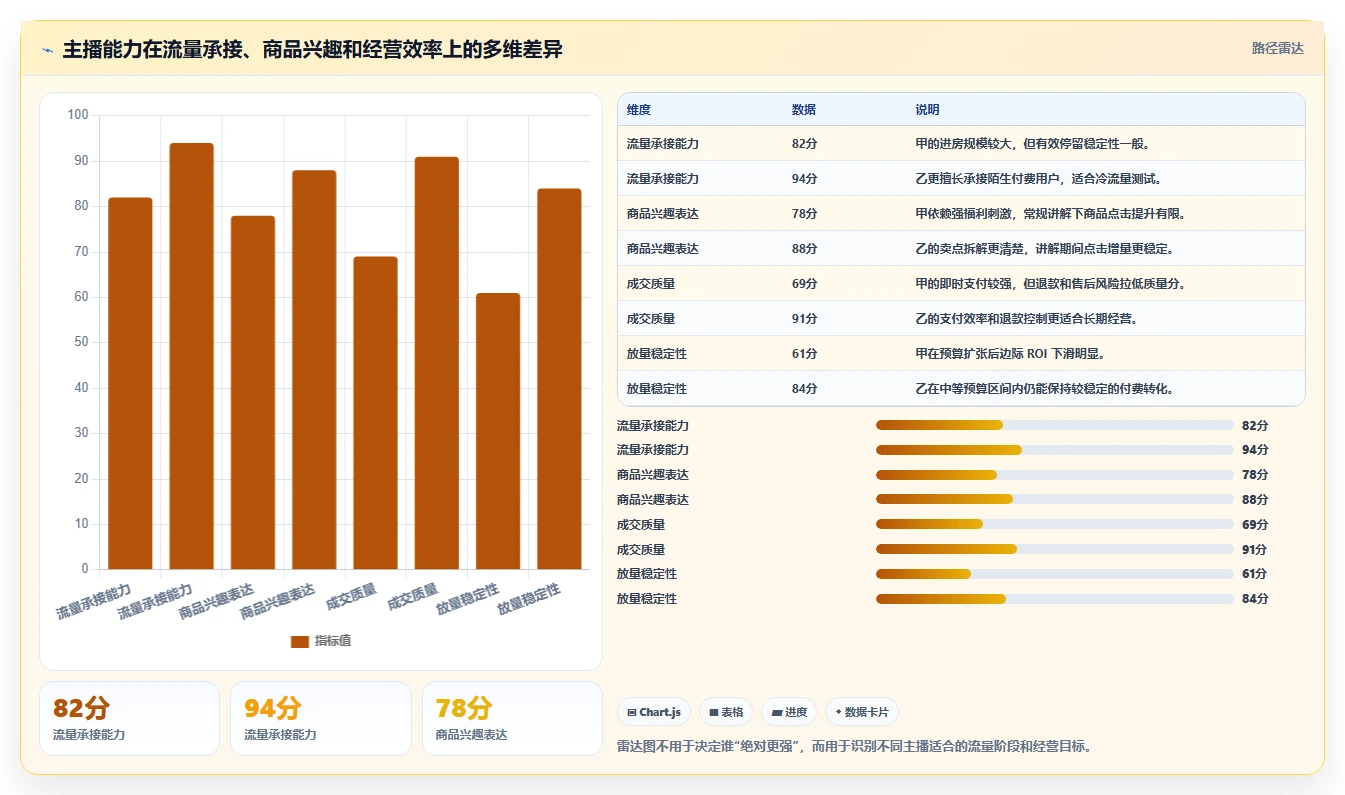Viewport: 1345px width, 795px height.
Task: Click the shortest bar in the bar chart
Action: 498,431
